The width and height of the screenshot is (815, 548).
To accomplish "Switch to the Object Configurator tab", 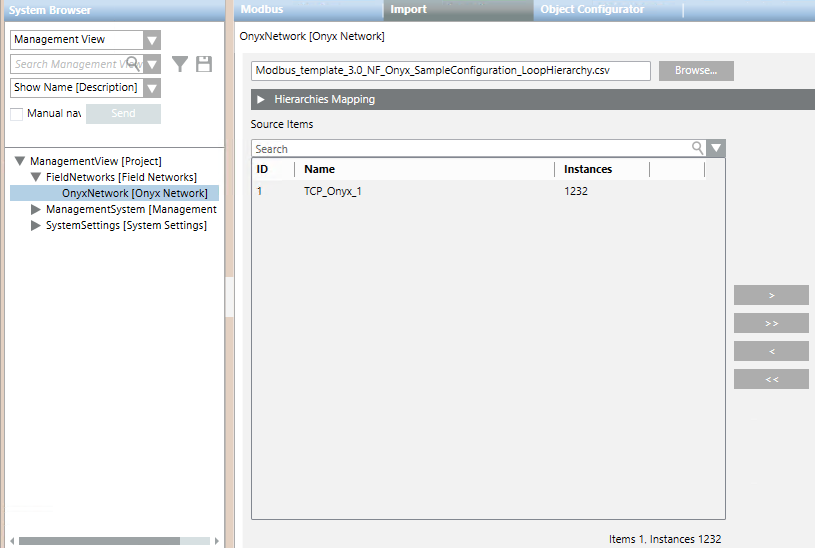I will pos(592,9).
